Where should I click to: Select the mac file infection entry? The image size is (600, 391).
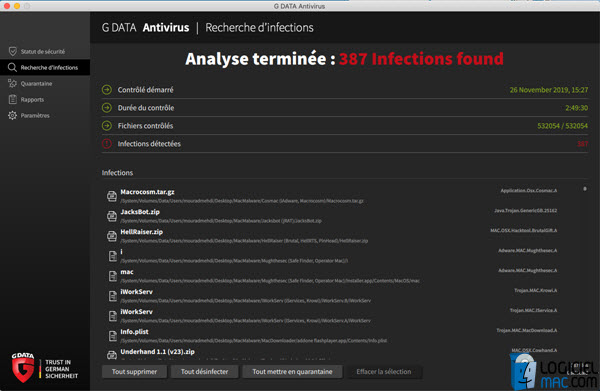332,276
